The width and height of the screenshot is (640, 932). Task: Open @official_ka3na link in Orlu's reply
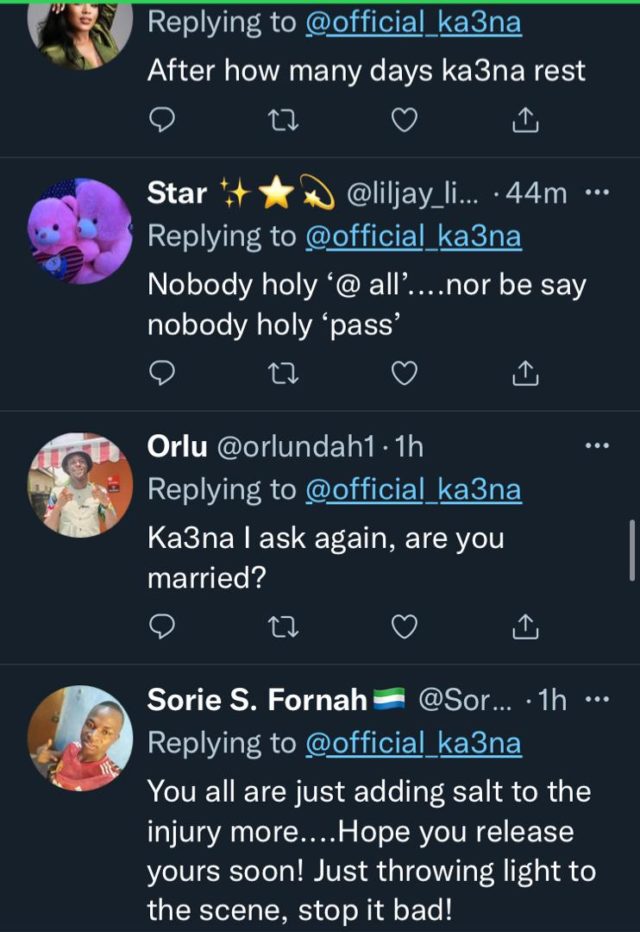pos(412,490)
